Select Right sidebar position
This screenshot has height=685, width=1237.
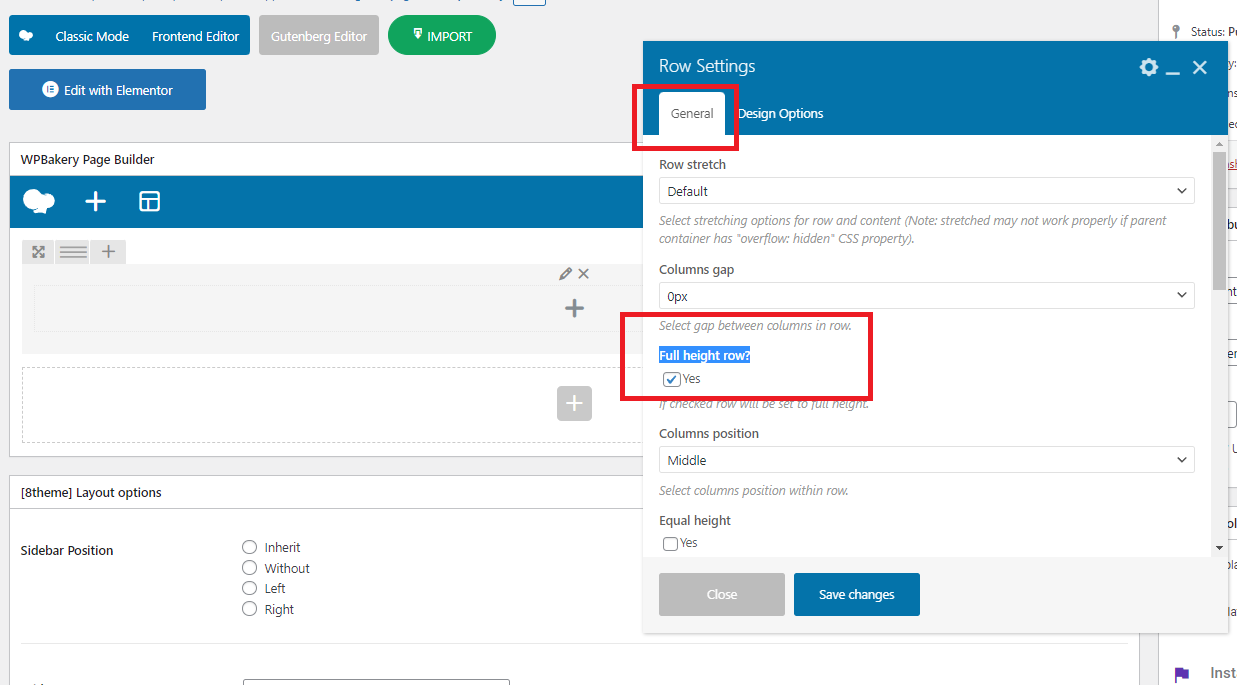[250, 609]
